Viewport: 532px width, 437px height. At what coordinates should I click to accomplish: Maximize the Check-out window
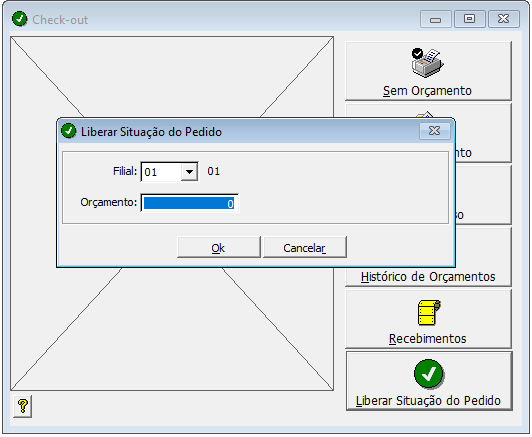tap(470, 19)
